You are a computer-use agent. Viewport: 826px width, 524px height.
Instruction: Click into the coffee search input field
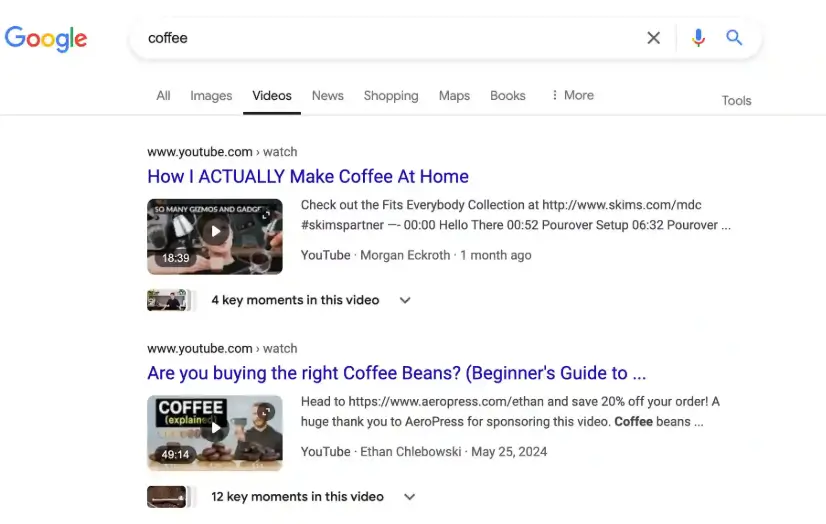tap(390, 38)
